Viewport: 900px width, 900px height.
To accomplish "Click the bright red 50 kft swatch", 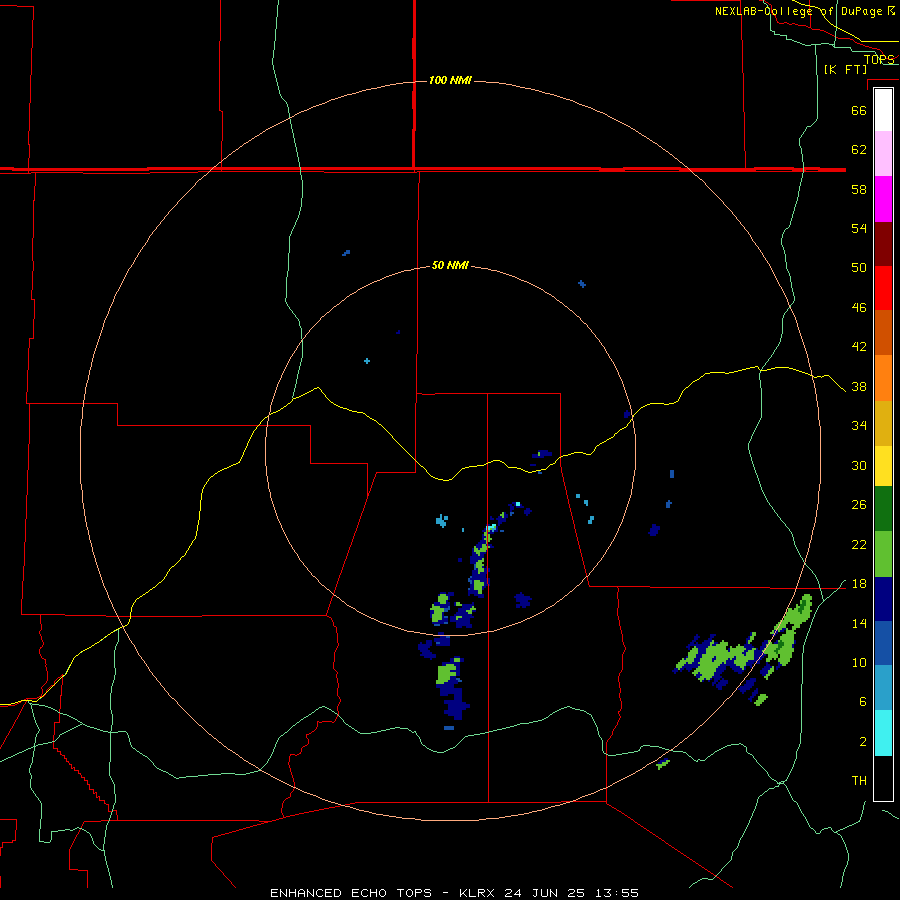I will [883, 288].
